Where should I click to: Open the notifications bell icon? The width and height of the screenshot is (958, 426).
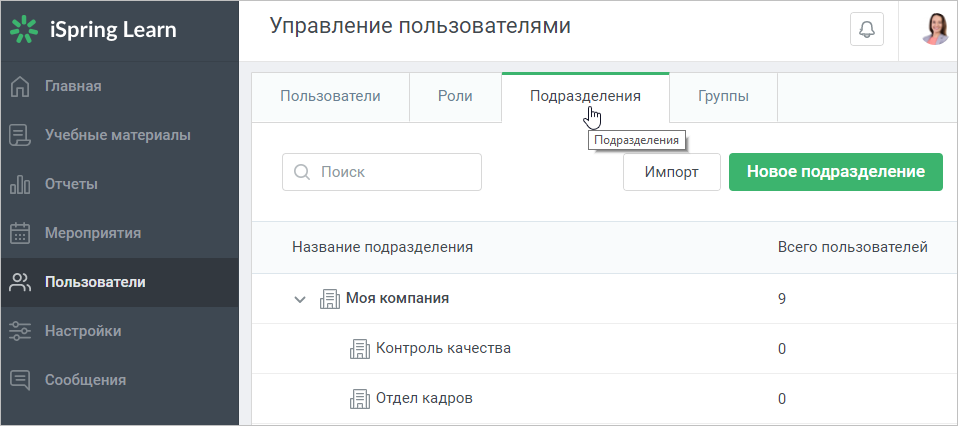pos(867,29)
